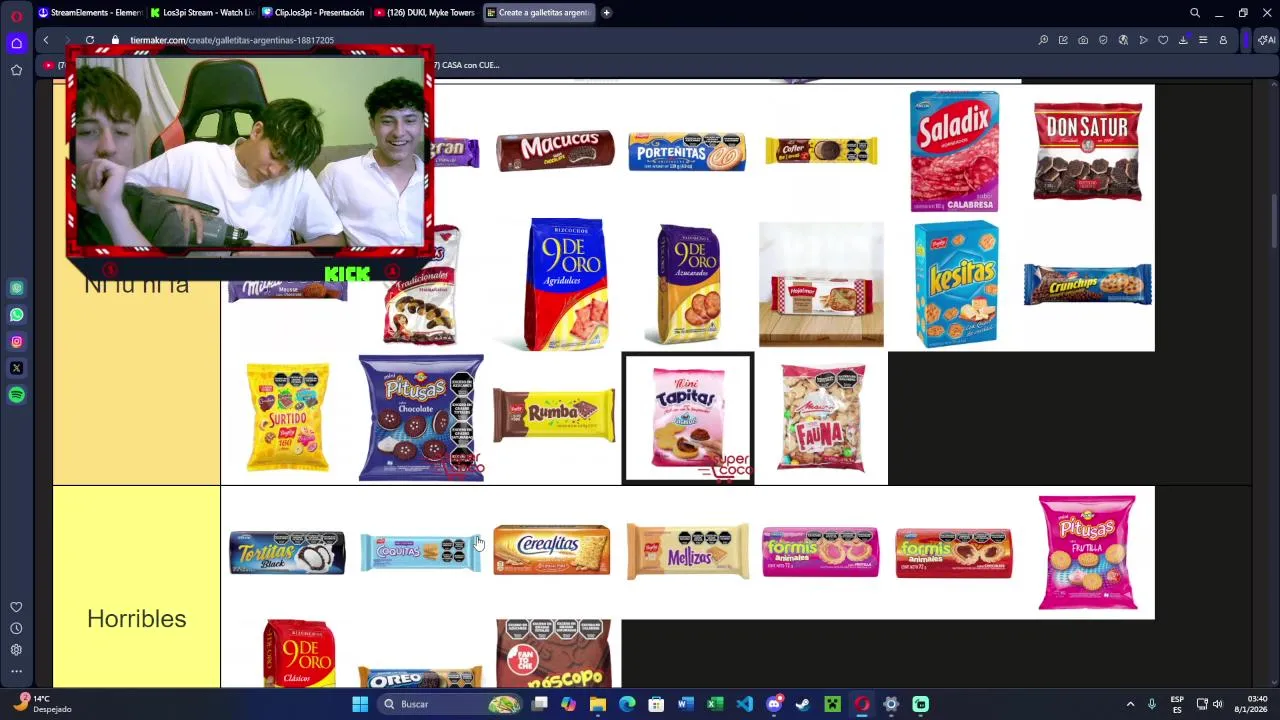1280x720 pixels.
Task: Click the share page toolbar icon
Action: pos(1063,40)
